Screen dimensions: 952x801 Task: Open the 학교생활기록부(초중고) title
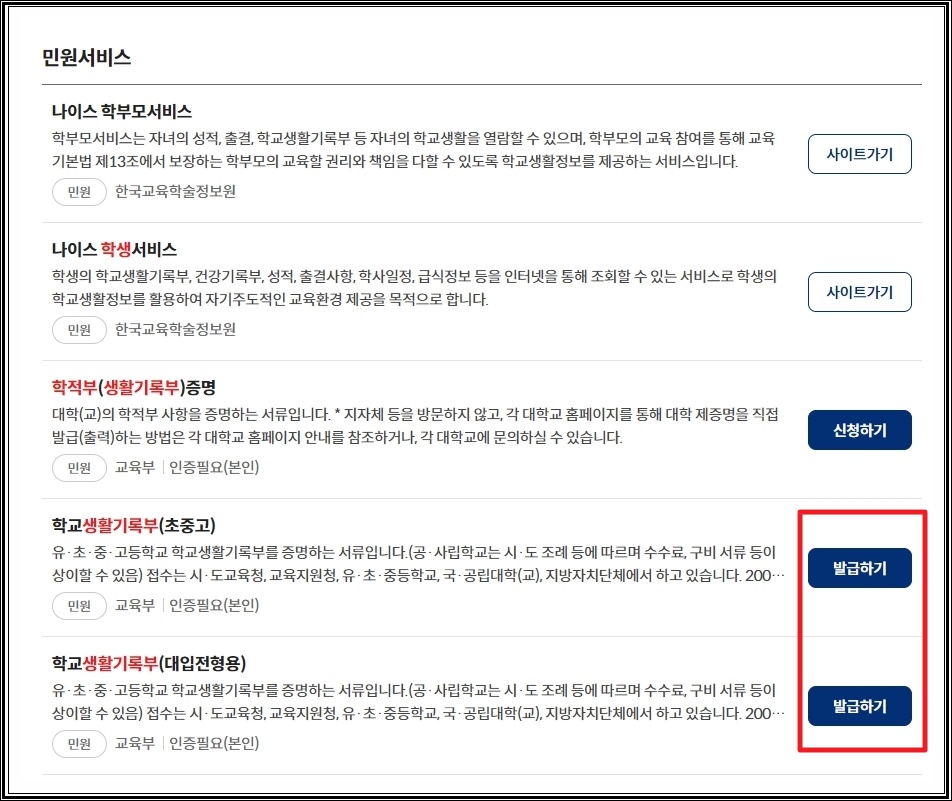[134, 525]
